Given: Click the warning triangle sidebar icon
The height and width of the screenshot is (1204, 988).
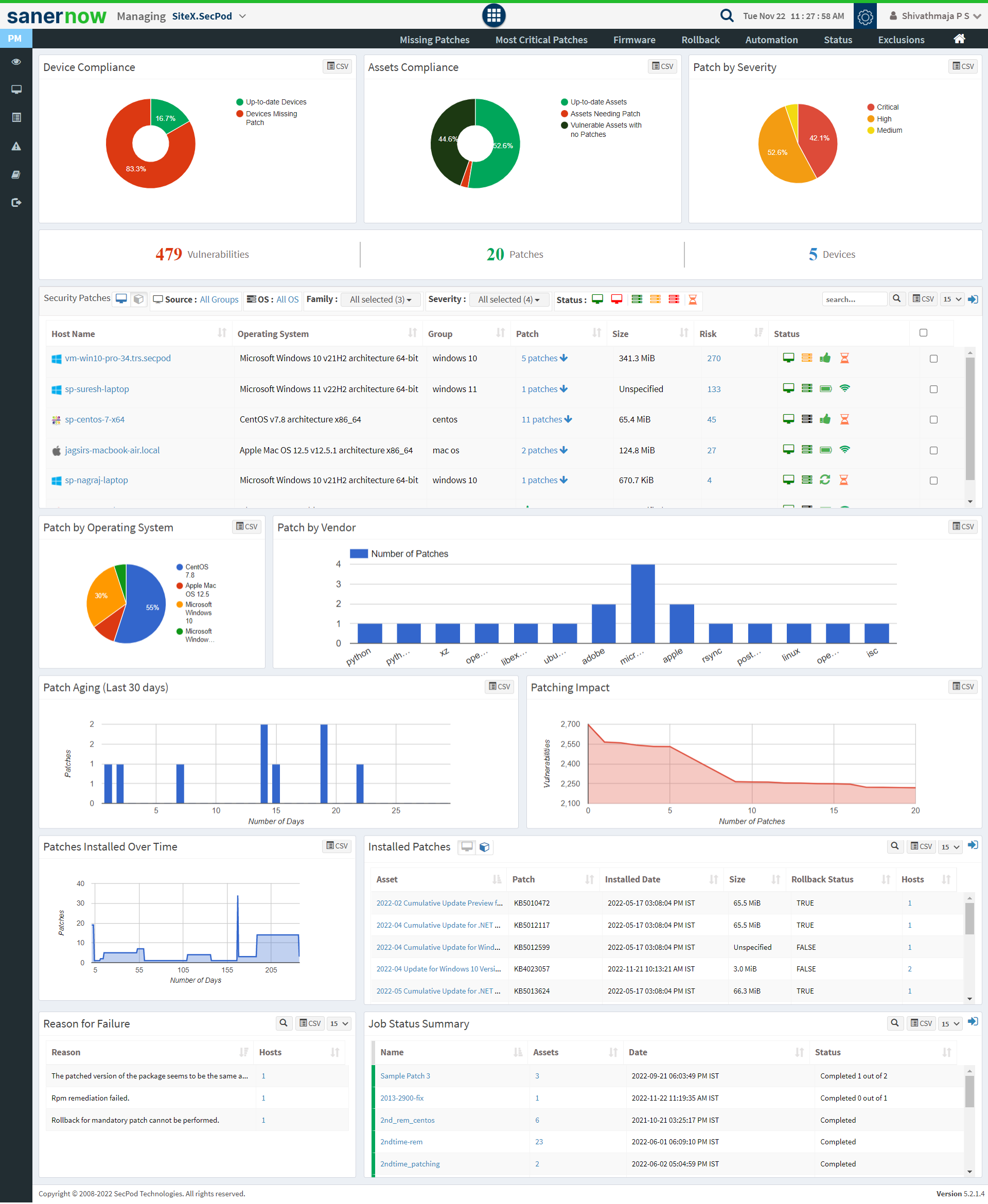Looking at the screenshot, I should [16, 146].
